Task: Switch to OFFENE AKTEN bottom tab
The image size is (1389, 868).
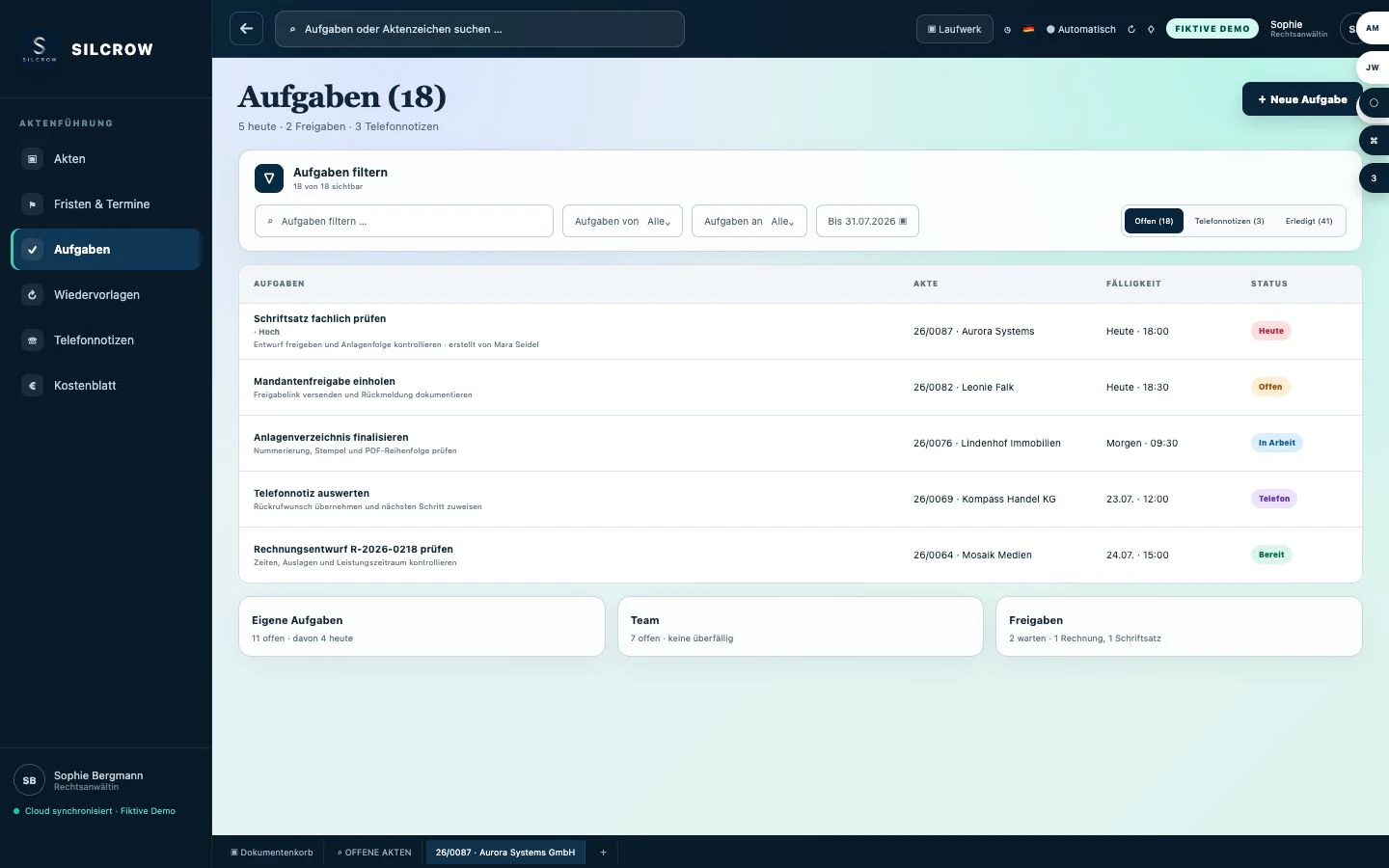Action: click(x=374, y=853)
